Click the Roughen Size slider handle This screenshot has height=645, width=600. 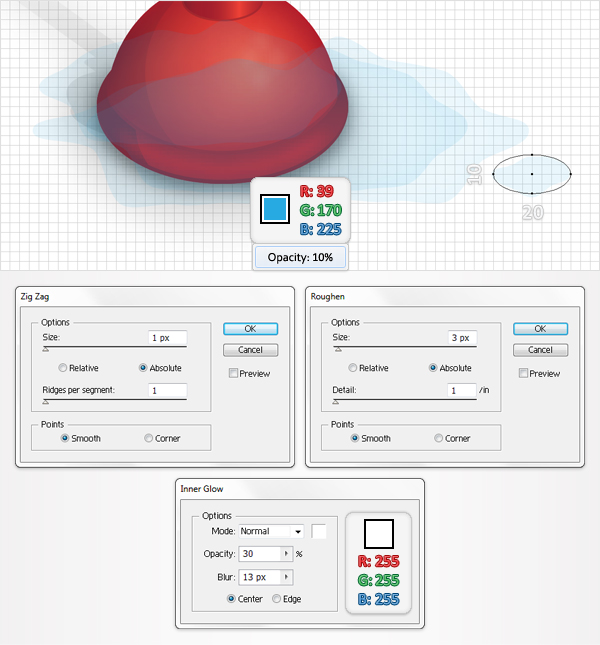[338, 349]
